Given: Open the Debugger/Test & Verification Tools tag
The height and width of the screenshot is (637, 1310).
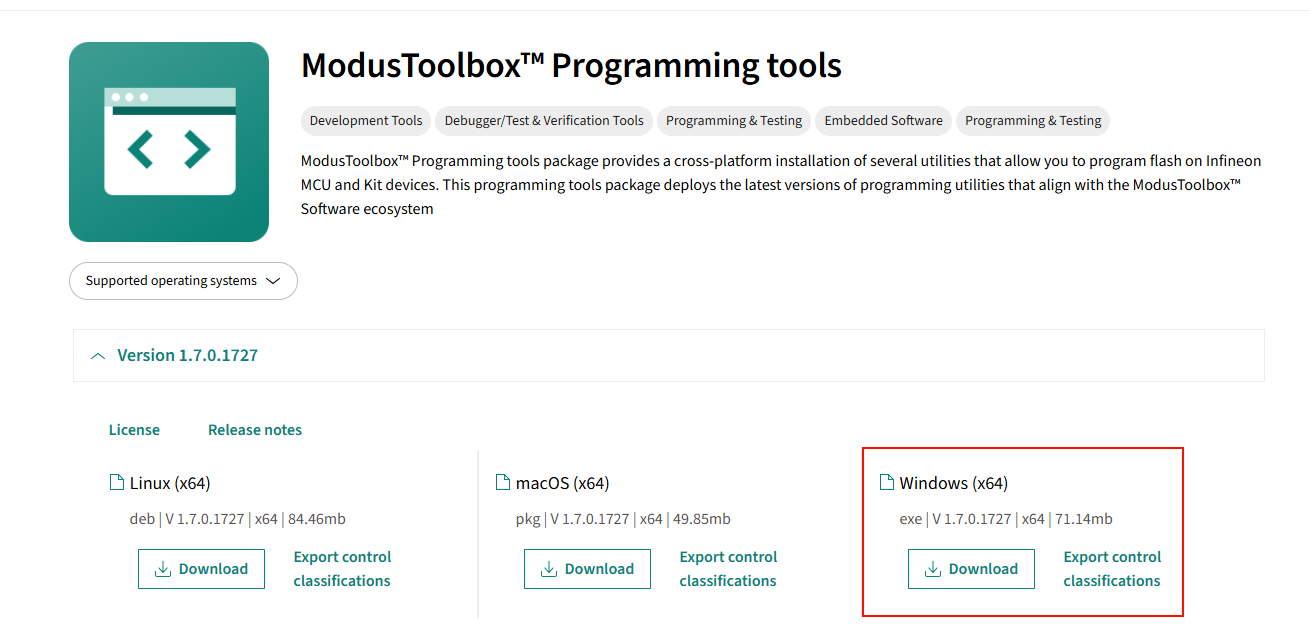Looking at the screenshot, I should (x=544, y=121).
